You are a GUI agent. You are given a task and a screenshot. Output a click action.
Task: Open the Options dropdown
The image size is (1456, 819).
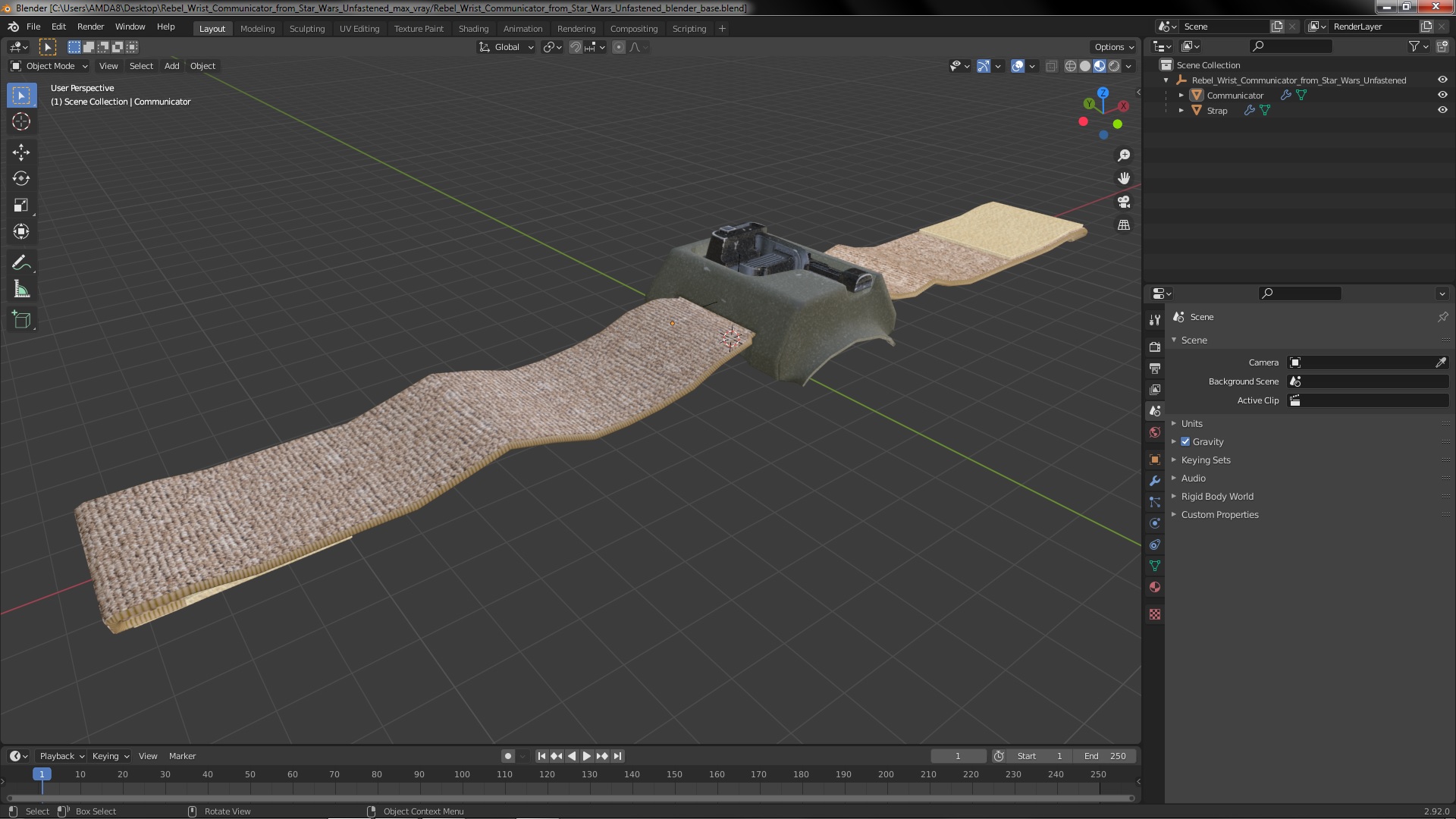coord(1114,47)
